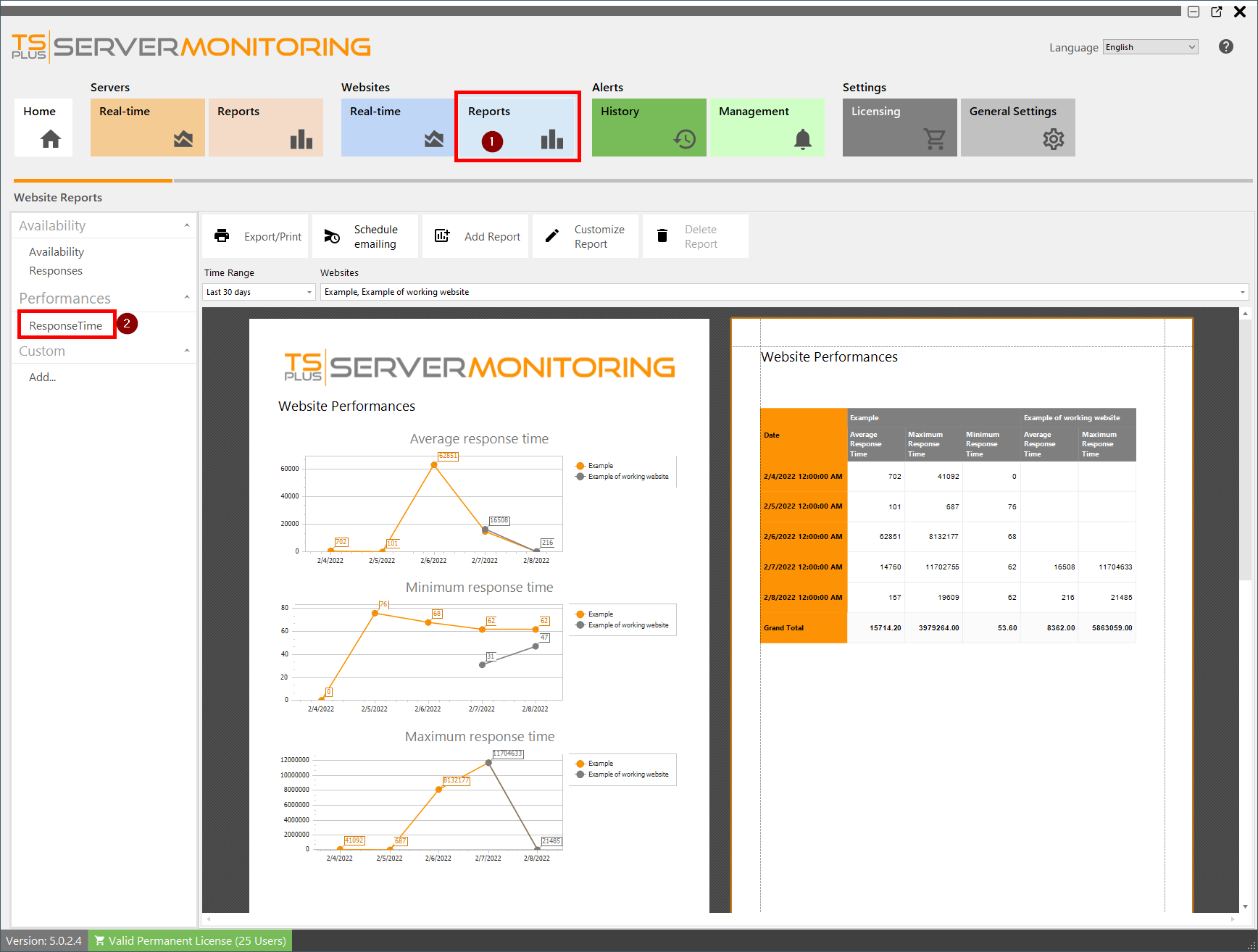Collapse the Performances section
This screenshot has width=1258, height=952.
pyautogui.click(x=187, y=297)
